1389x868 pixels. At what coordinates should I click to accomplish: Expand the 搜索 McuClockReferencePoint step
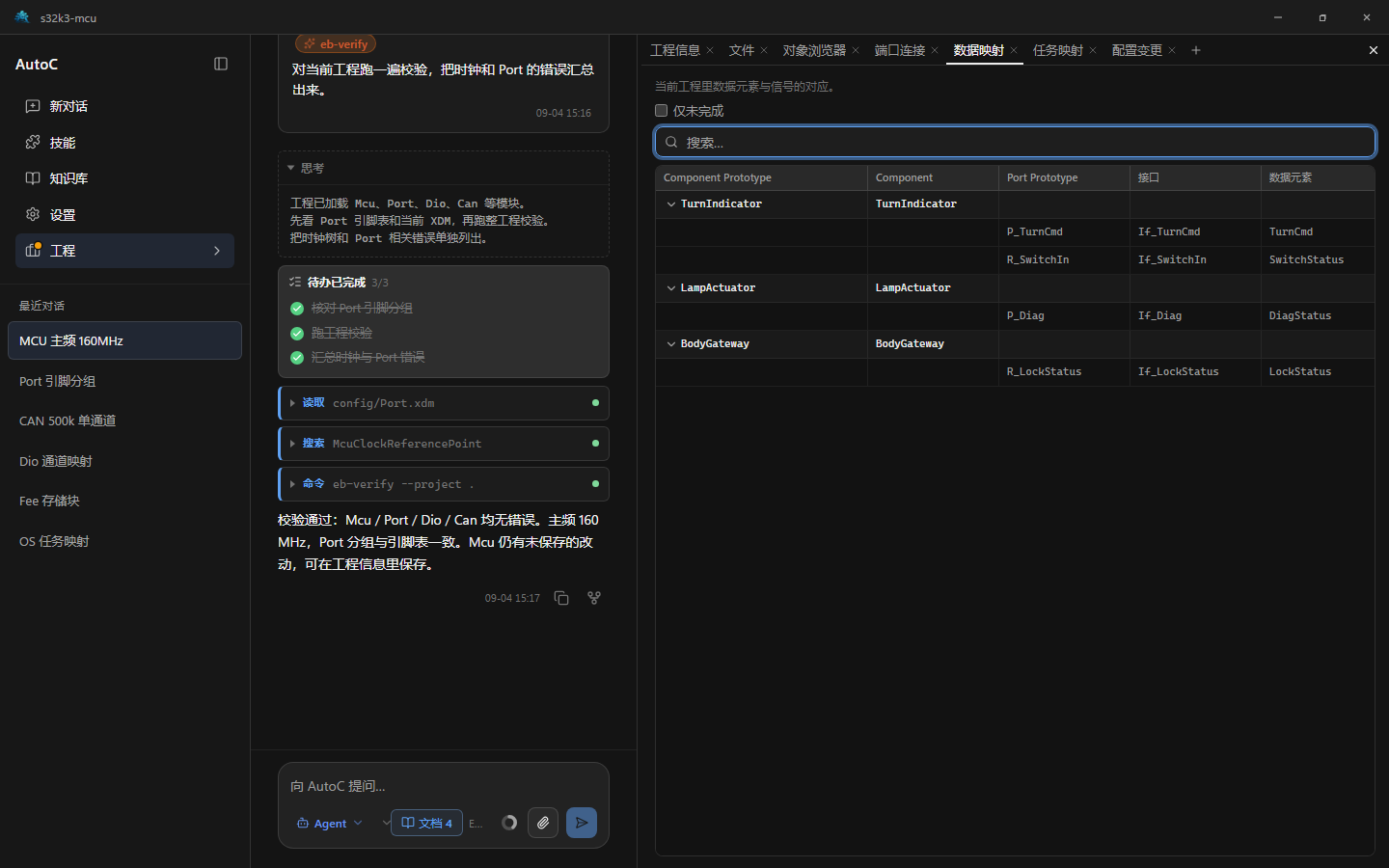tap(444, 444)
